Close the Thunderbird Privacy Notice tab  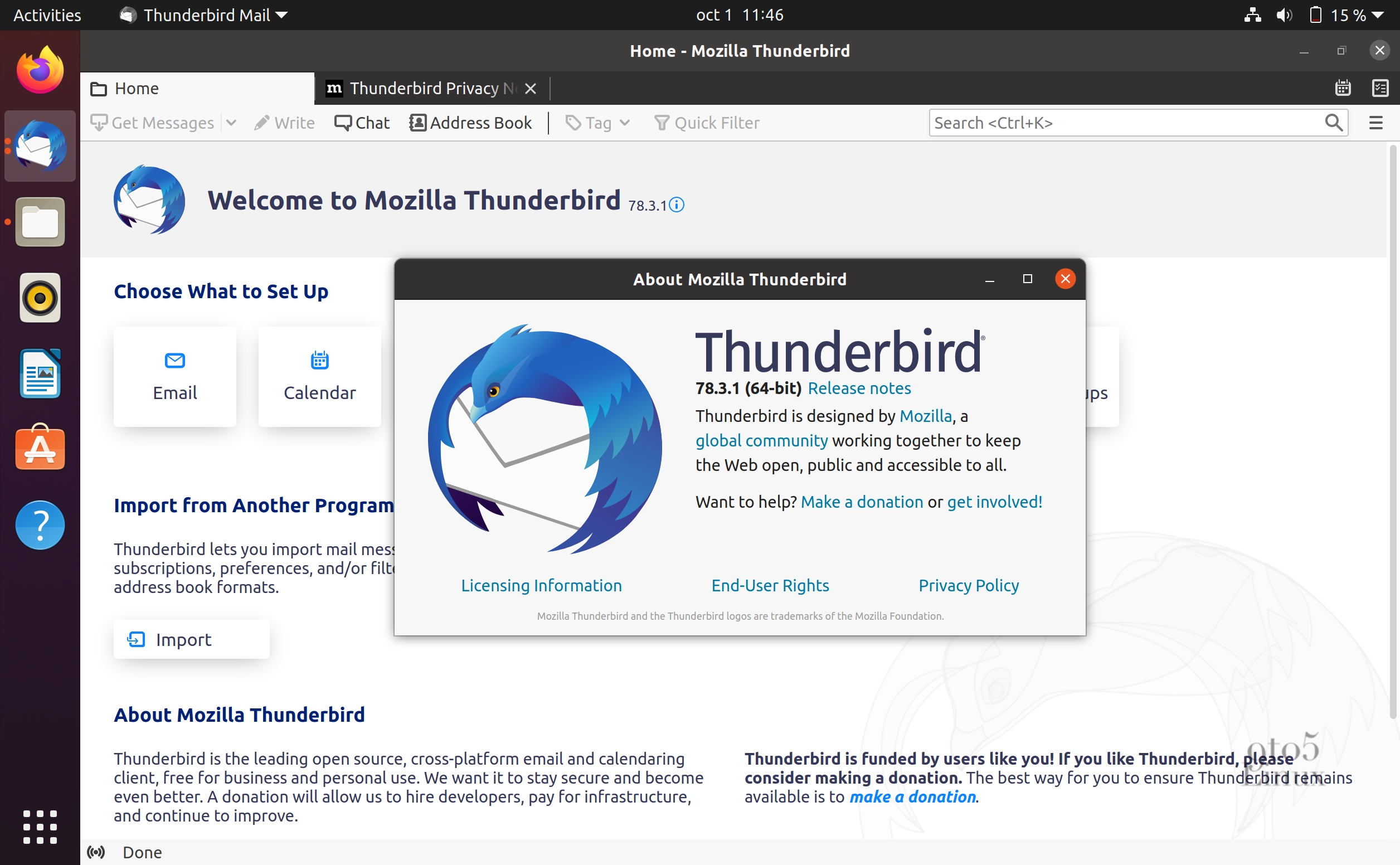[530, 89]
